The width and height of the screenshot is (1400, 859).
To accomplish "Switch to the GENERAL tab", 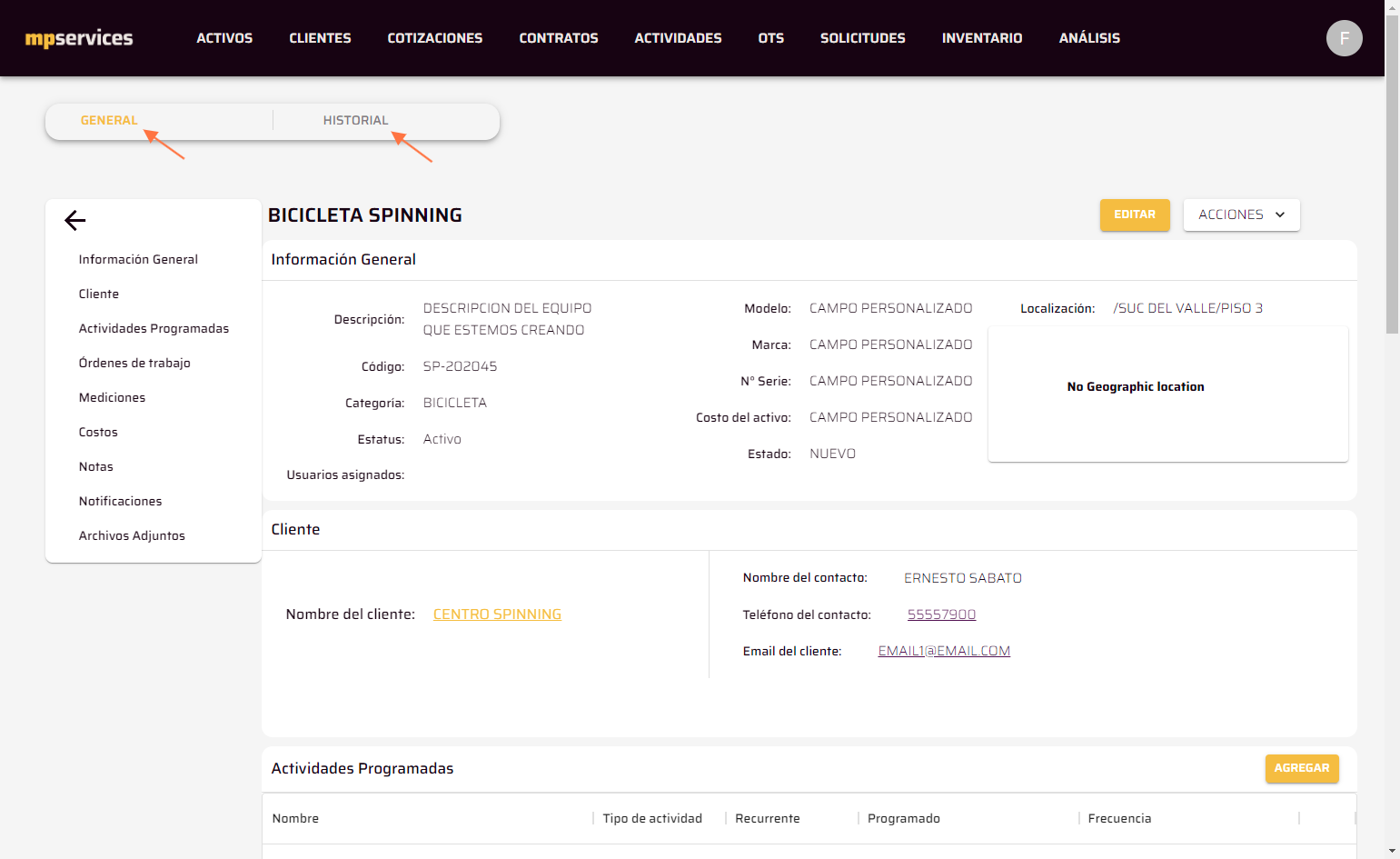I will tap(109, 120).
